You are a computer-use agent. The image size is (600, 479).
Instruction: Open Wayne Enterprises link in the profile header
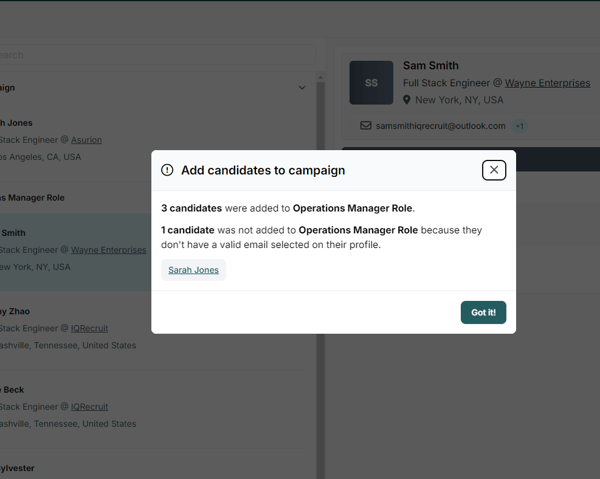click(x=547, y=83)
